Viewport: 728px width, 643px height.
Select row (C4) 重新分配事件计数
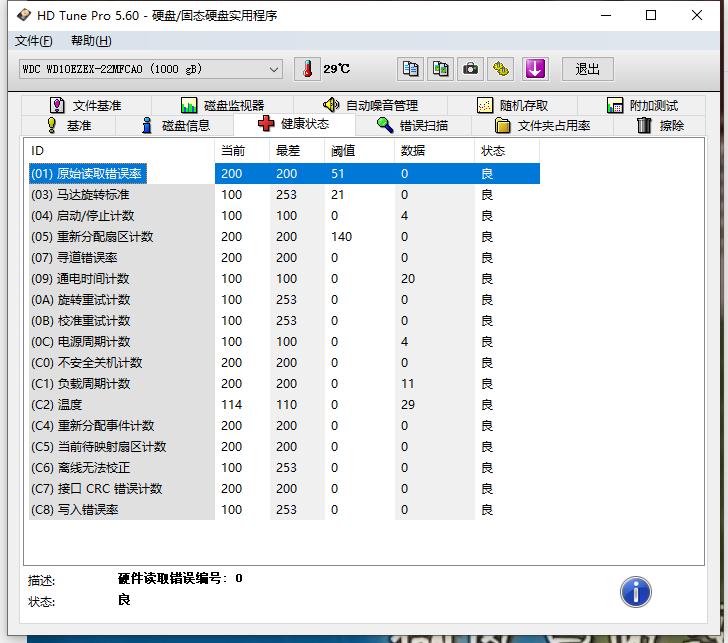tap(284, 426)
